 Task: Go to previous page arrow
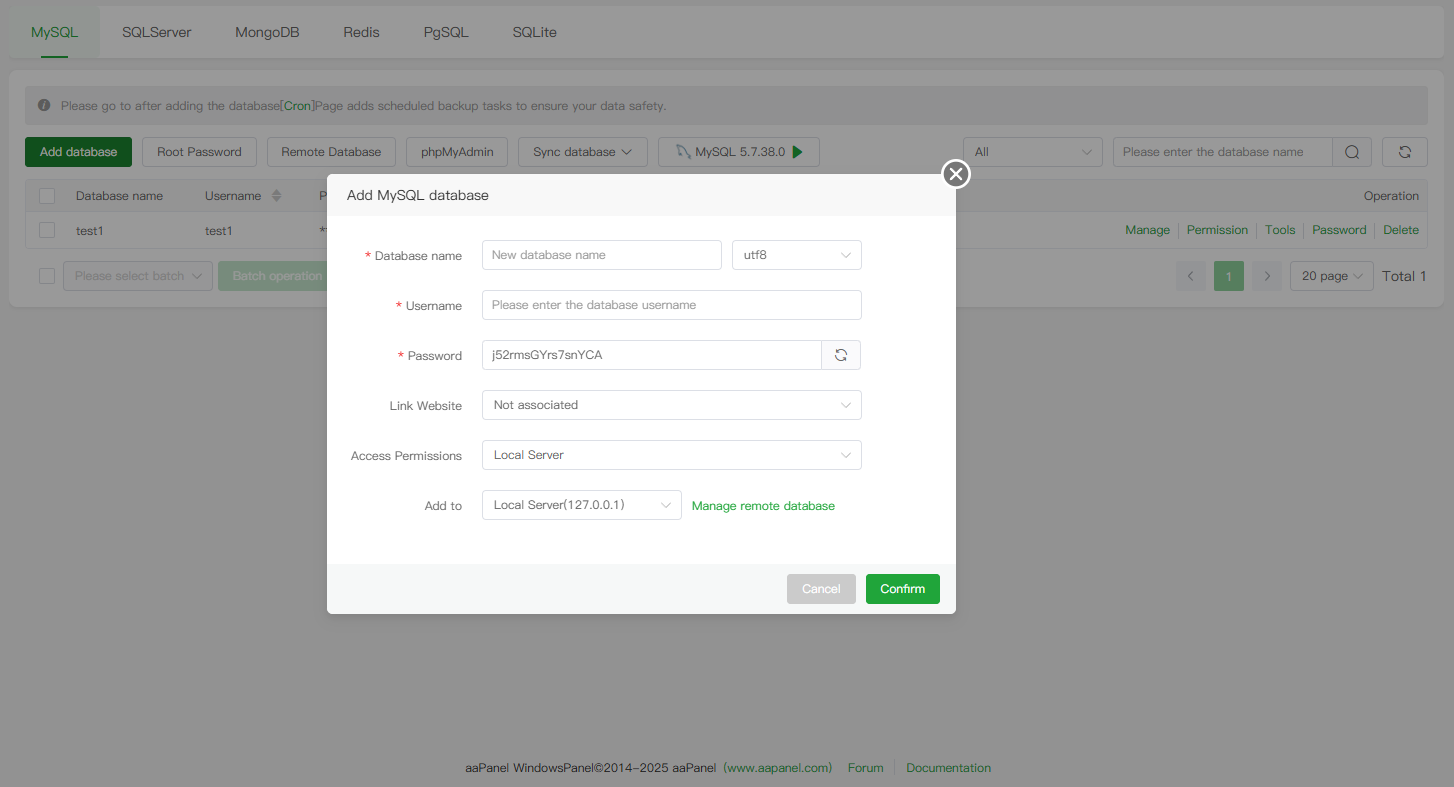coord(1190,276)
